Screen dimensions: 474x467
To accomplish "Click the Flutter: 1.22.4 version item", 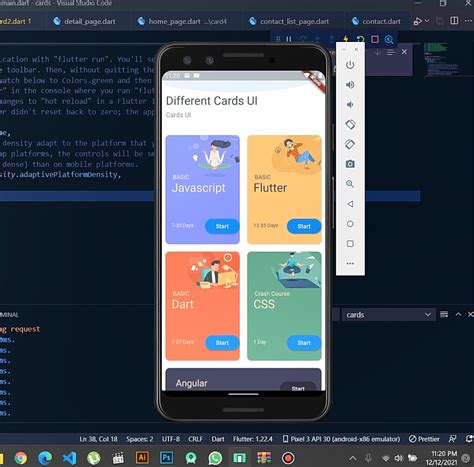I will pos(253,439).
